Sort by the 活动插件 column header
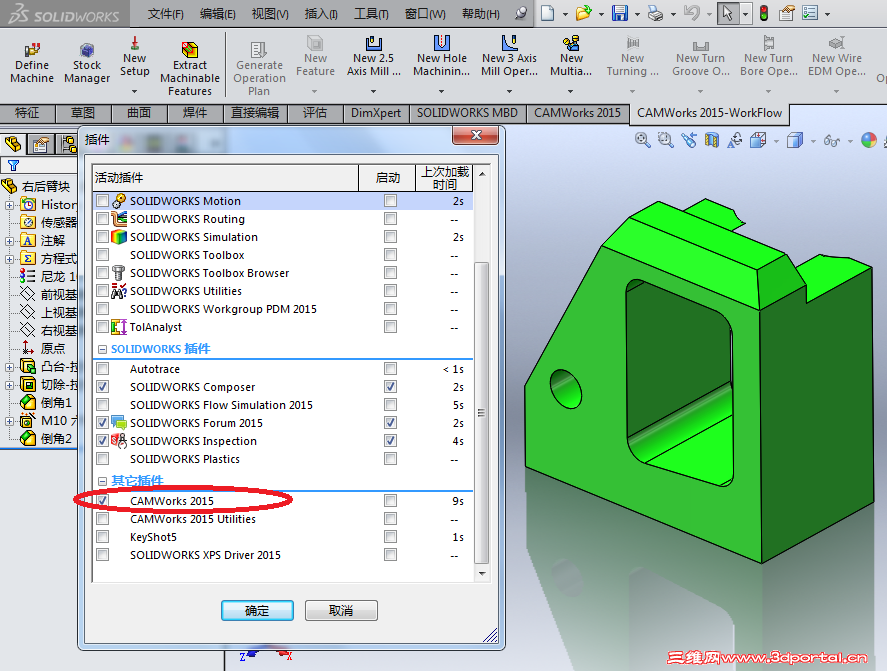Image resolution: width=887 pixels, height=671 pixels. (226, 178)
